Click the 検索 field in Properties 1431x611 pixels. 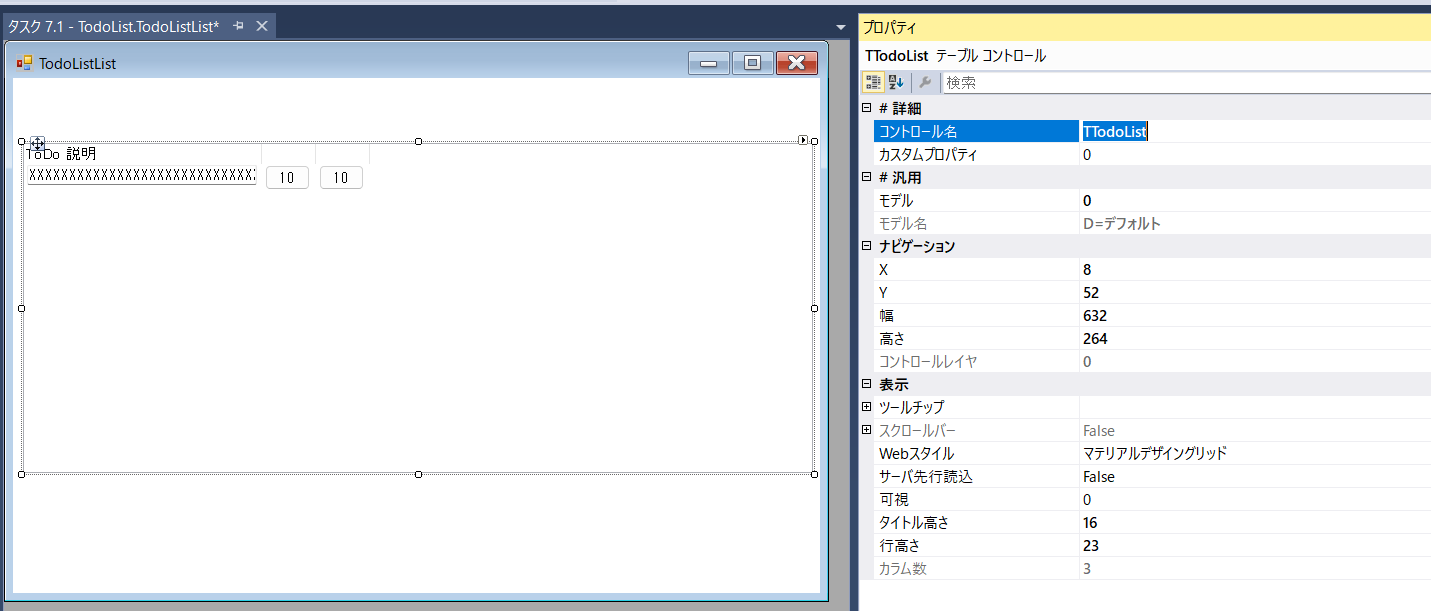[x=1180, y=83]
